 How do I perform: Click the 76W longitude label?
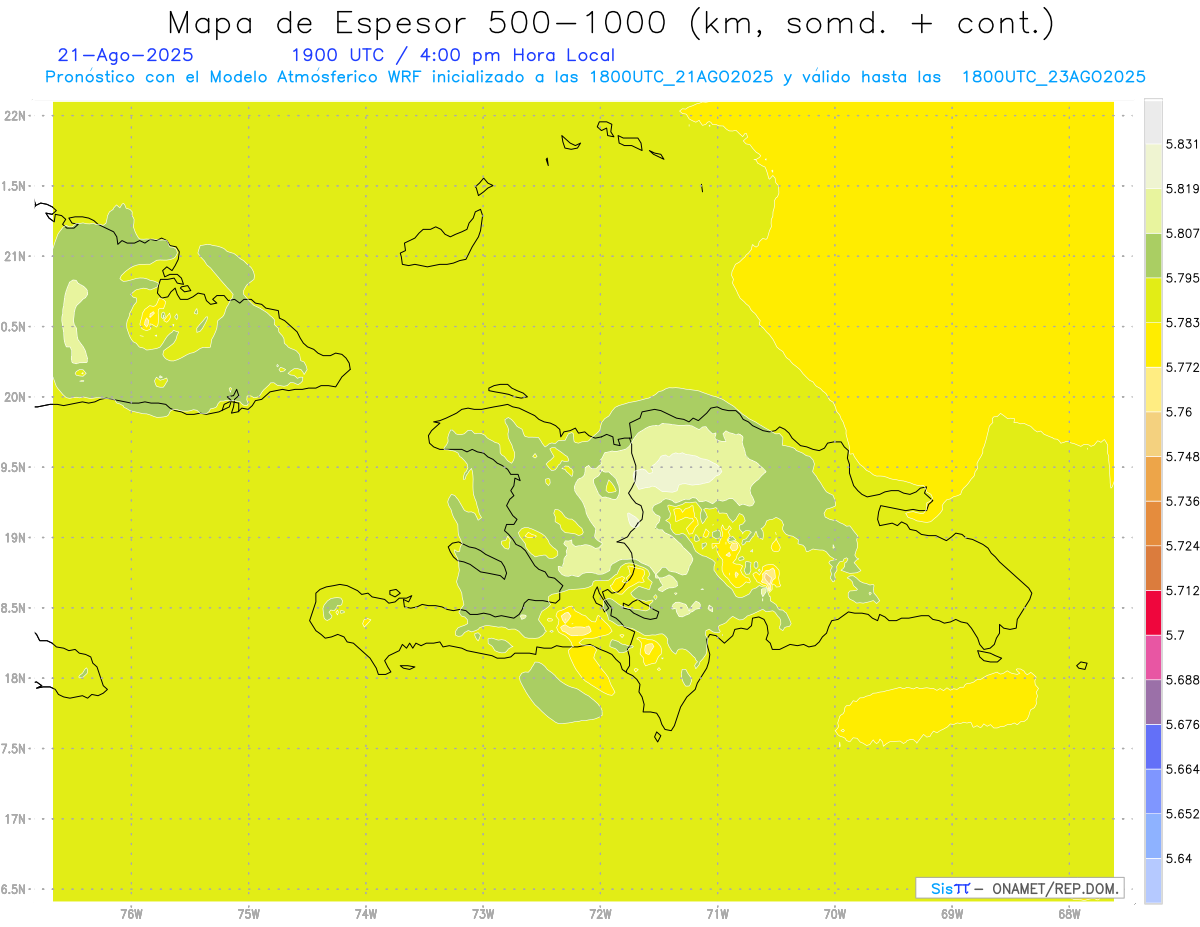point(131,914)
